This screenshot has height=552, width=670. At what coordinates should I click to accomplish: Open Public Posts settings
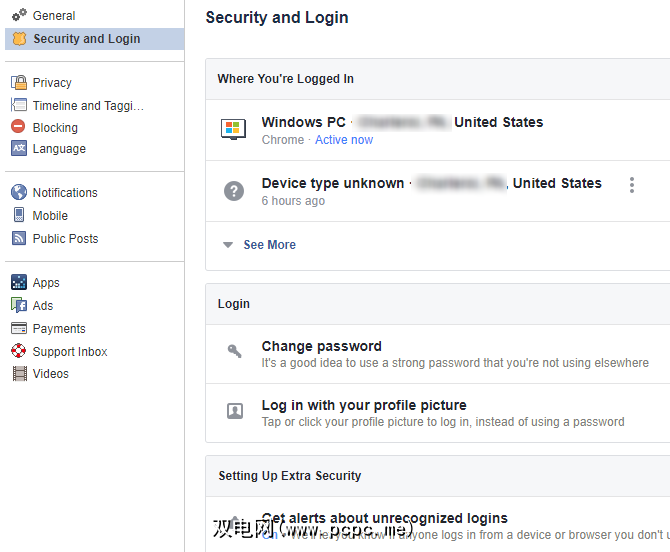tap(65, 238)
